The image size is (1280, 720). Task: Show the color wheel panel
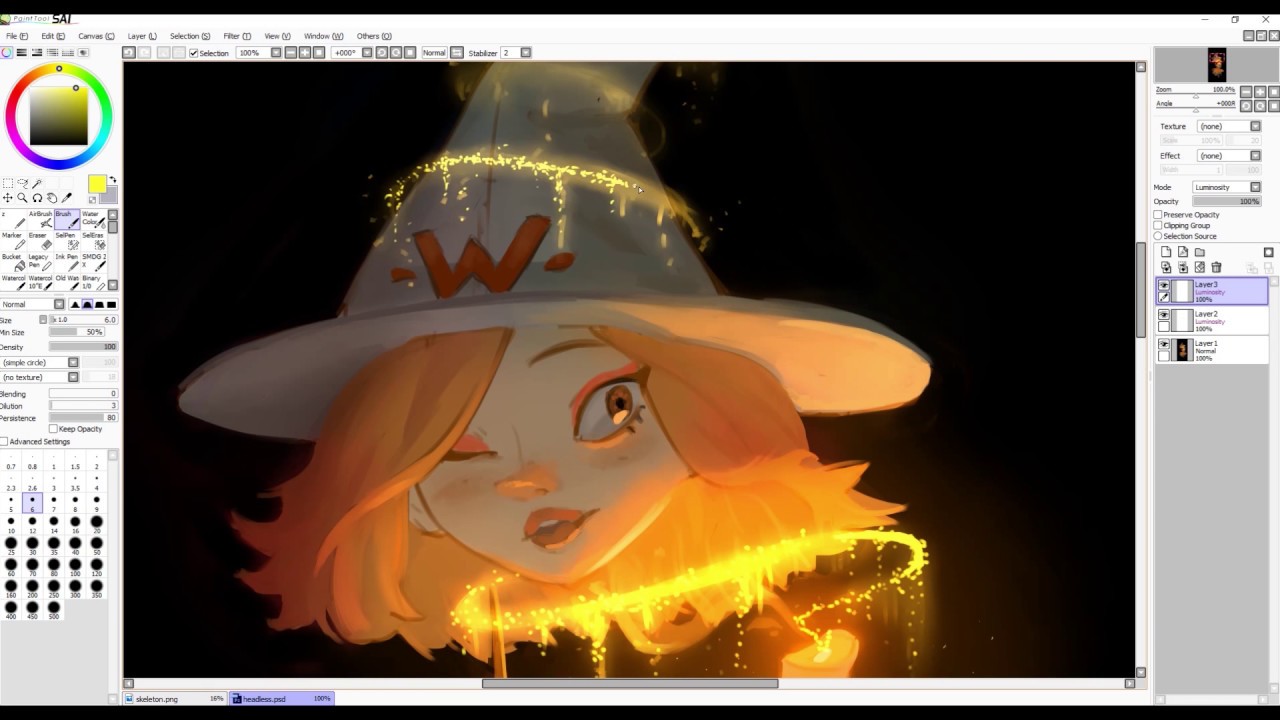(6, 52)
